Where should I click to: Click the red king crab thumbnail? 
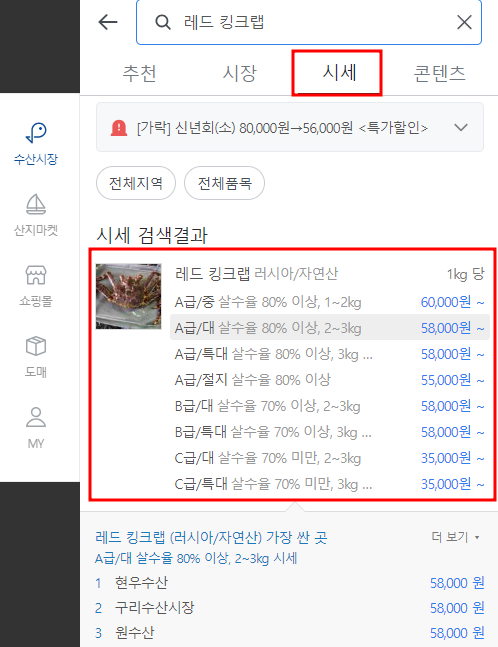pos(129,296)
